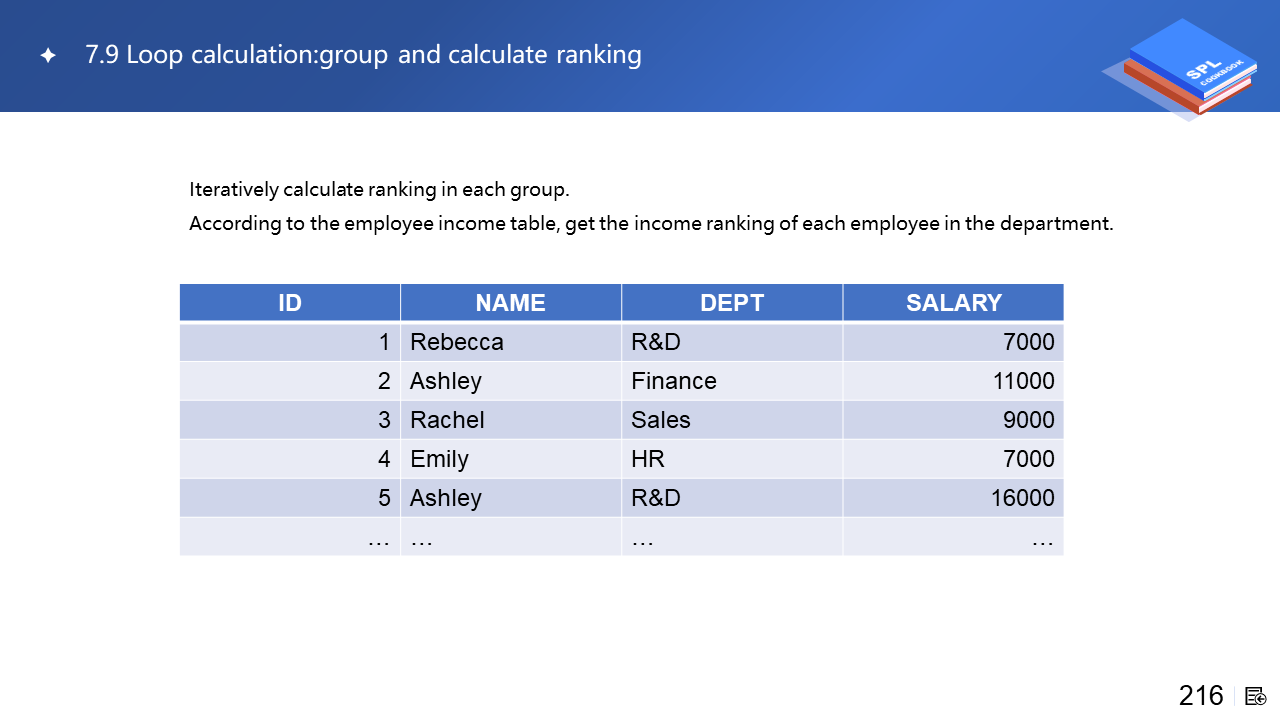Viewport: 1280px width, 720px height.
Task: Click the 'Iteratively calculate ranking' text line
Action: pos(379,190)
